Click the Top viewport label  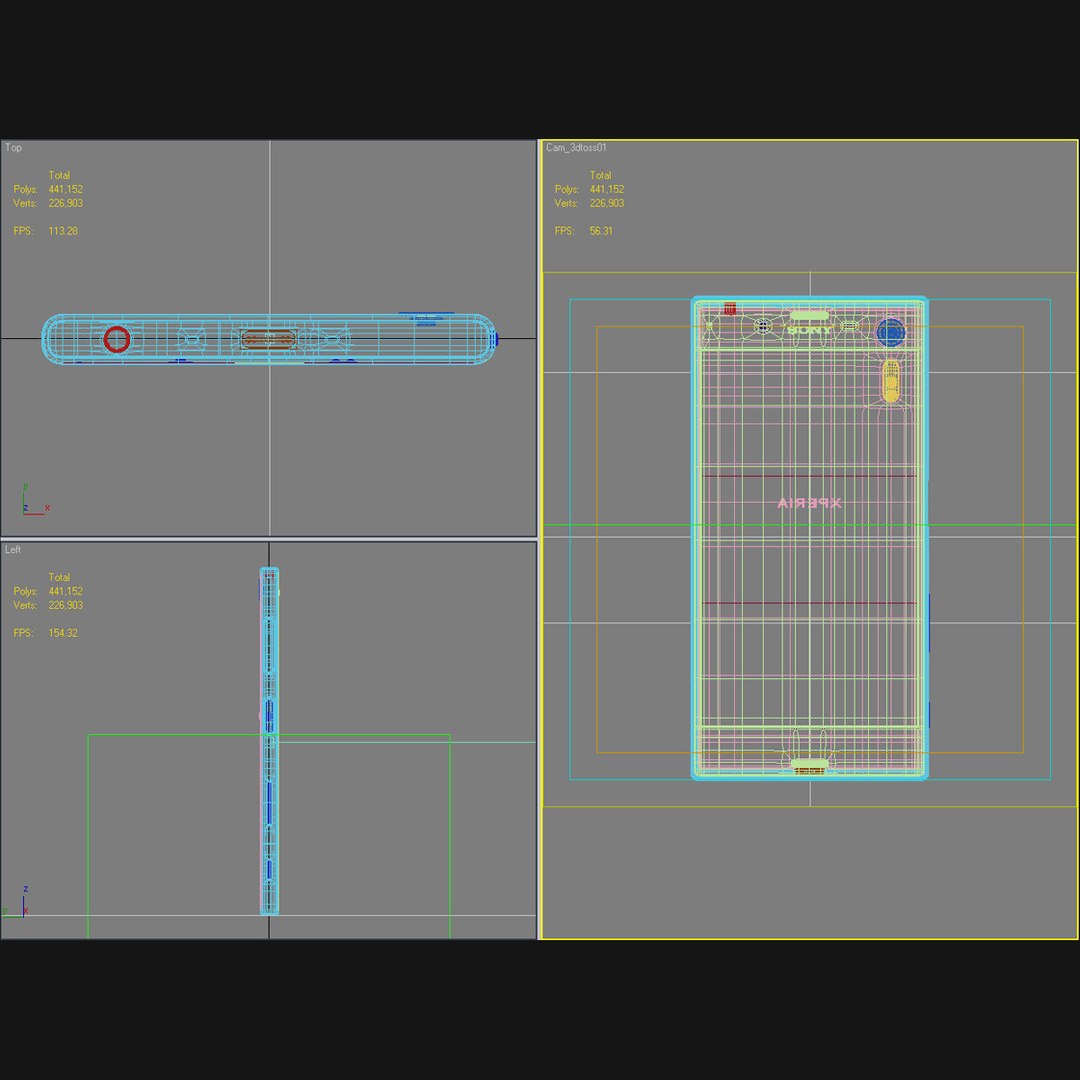(13, 147)
